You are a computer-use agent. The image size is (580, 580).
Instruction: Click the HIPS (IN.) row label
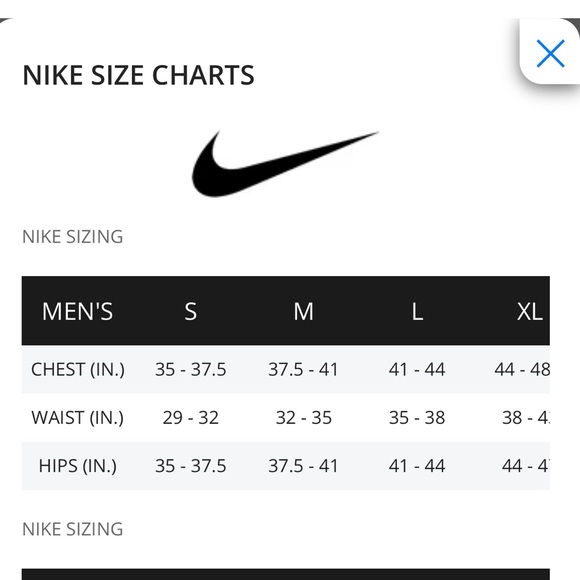pyautogui.click(x=78, y=466)
